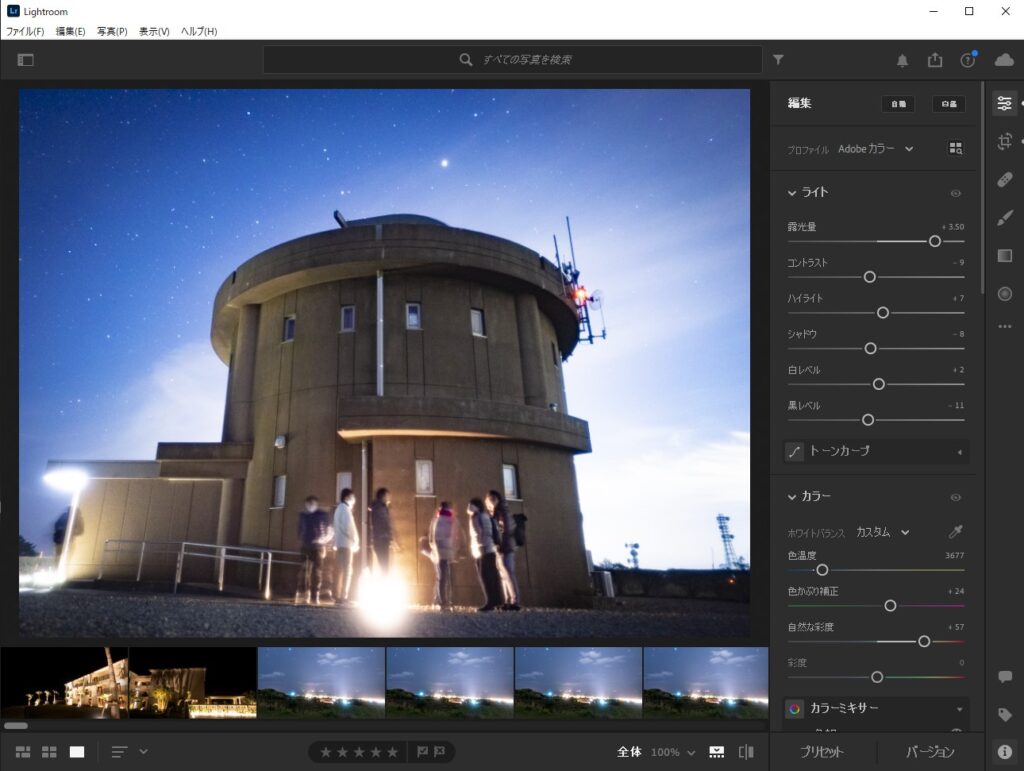The height and width of the screenshot is (771, 1024).
Task: Click the プリセット button
Action: tap(821, 752)
